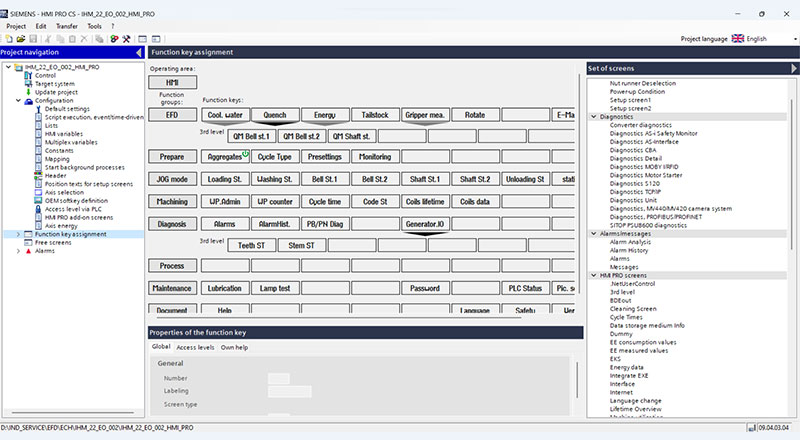
Task: Select Diagnostics TCP/IP in screen list
Action: click(x=635, y=192)
